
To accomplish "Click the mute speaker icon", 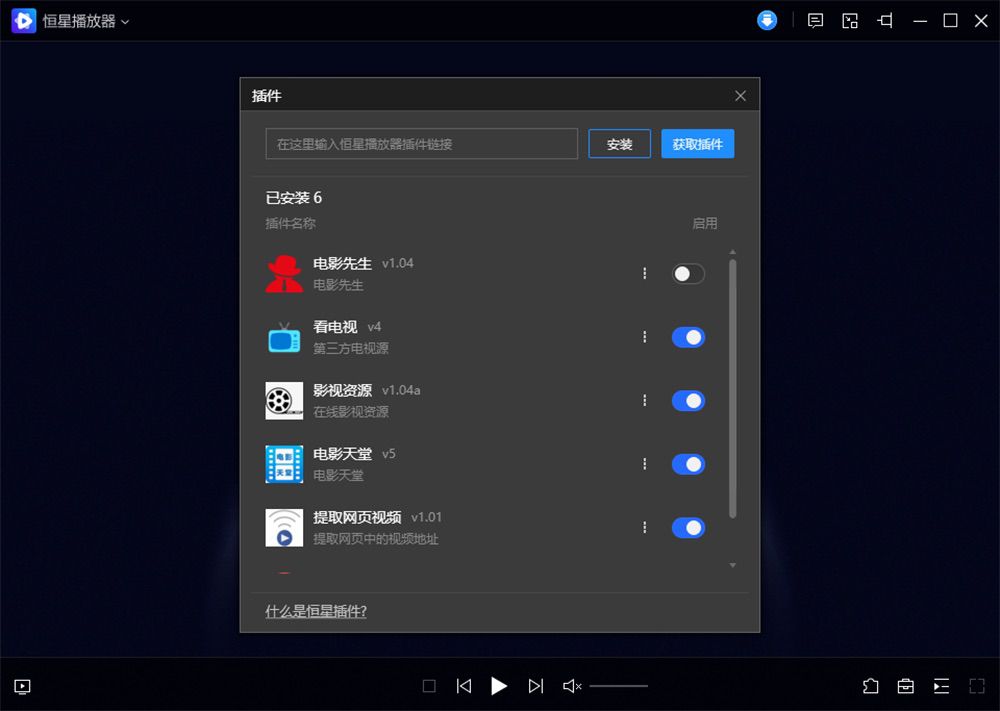I will [572, 686].
